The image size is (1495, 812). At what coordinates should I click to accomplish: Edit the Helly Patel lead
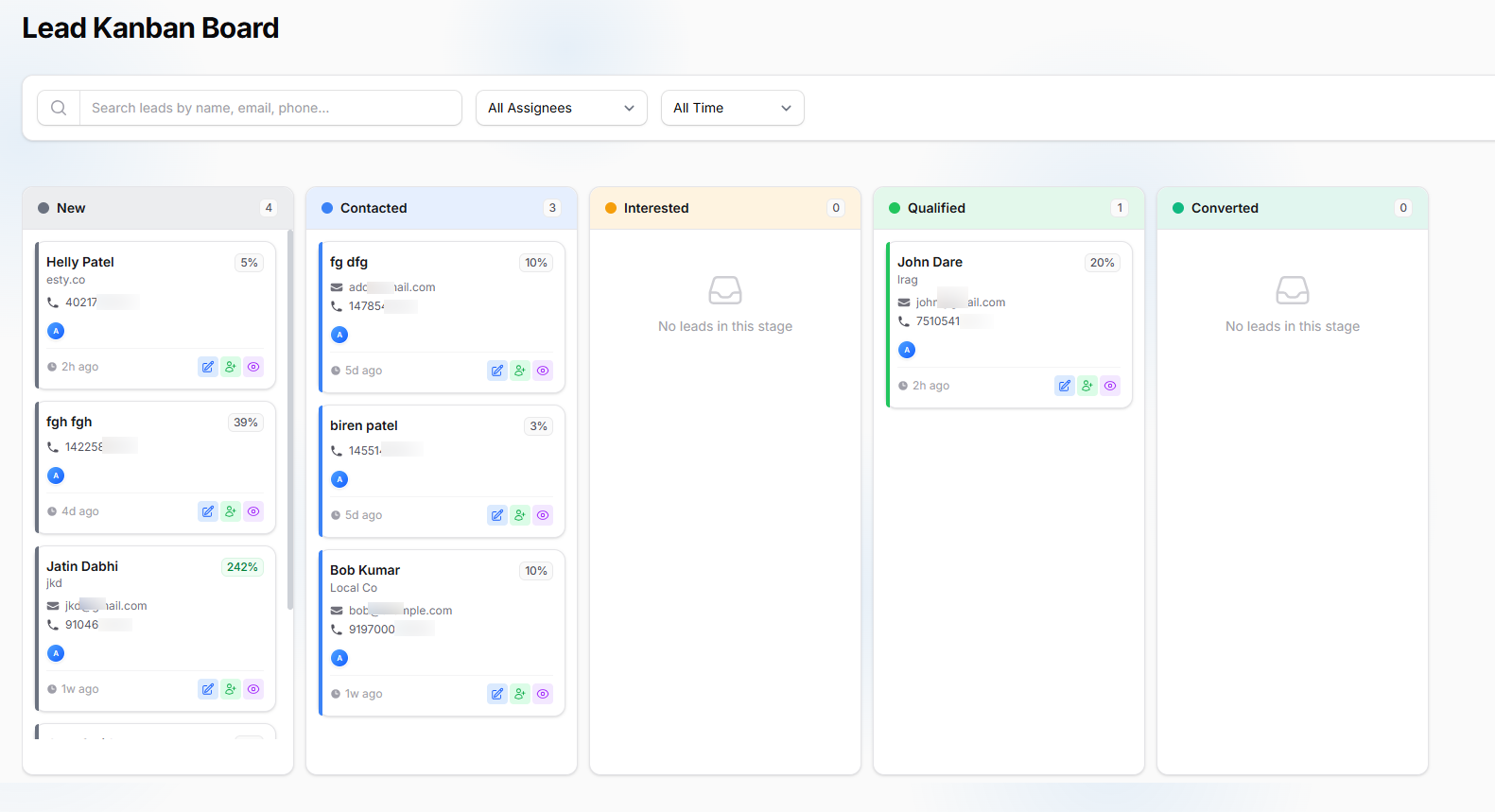click(x=208, y=367)
